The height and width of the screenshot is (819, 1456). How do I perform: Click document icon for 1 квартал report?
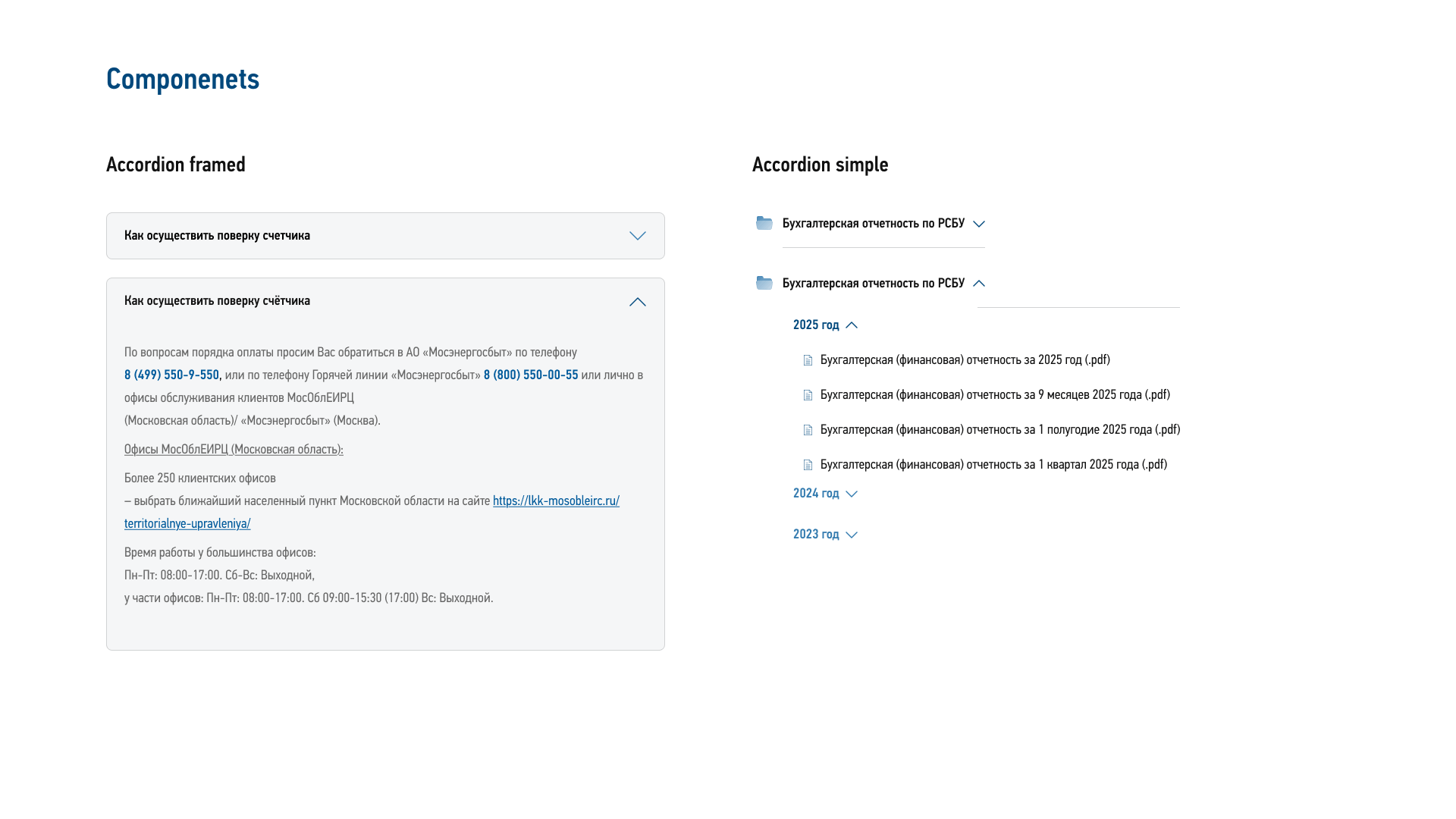tap(808, 465)
